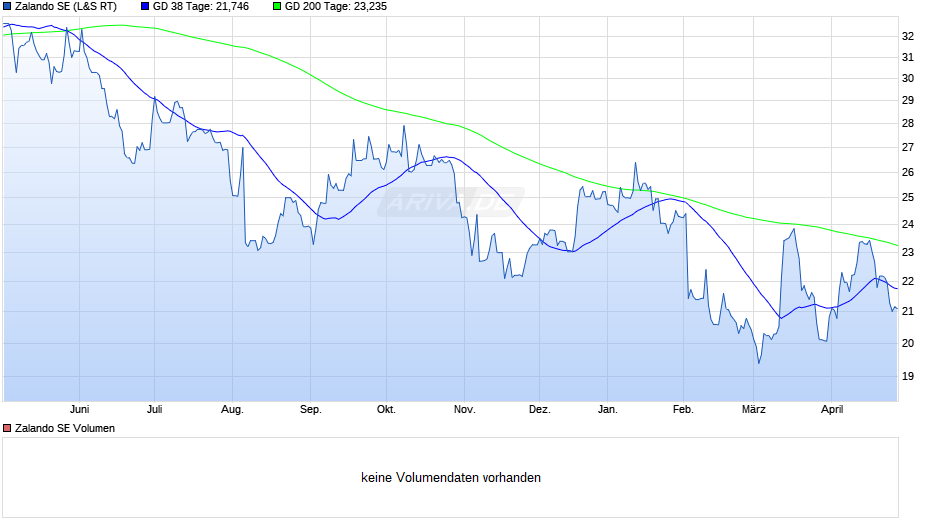Select the GD 200 Tage: 23,235 label
The width and height of the screenshot is (940, 526).
coord(336,7)
